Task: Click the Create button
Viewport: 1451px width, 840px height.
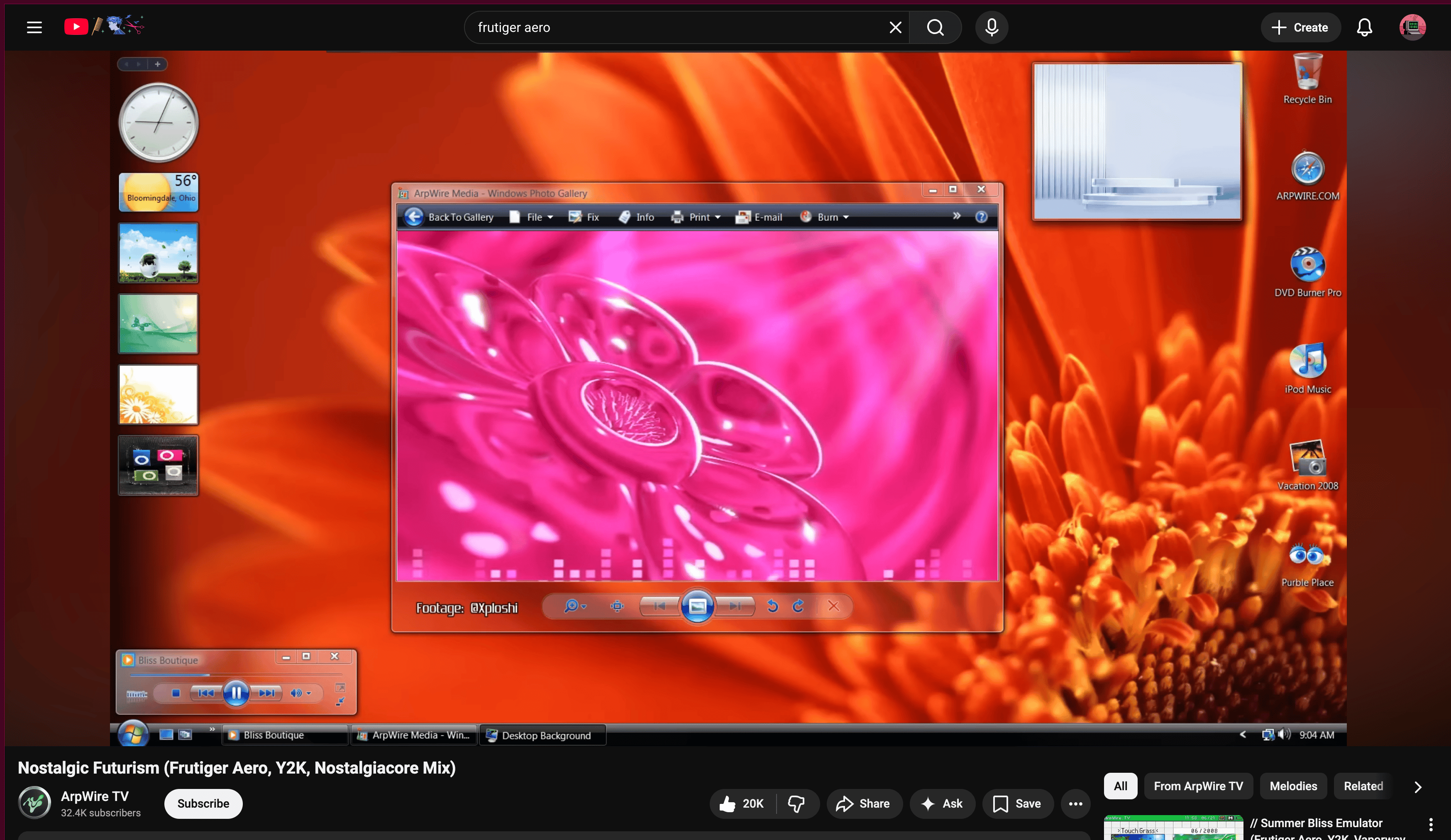Action: (1300, 27)
